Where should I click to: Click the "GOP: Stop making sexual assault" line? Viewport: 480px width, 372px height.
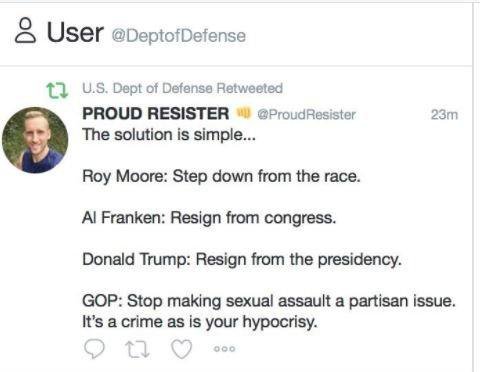(x=269, y=301)
